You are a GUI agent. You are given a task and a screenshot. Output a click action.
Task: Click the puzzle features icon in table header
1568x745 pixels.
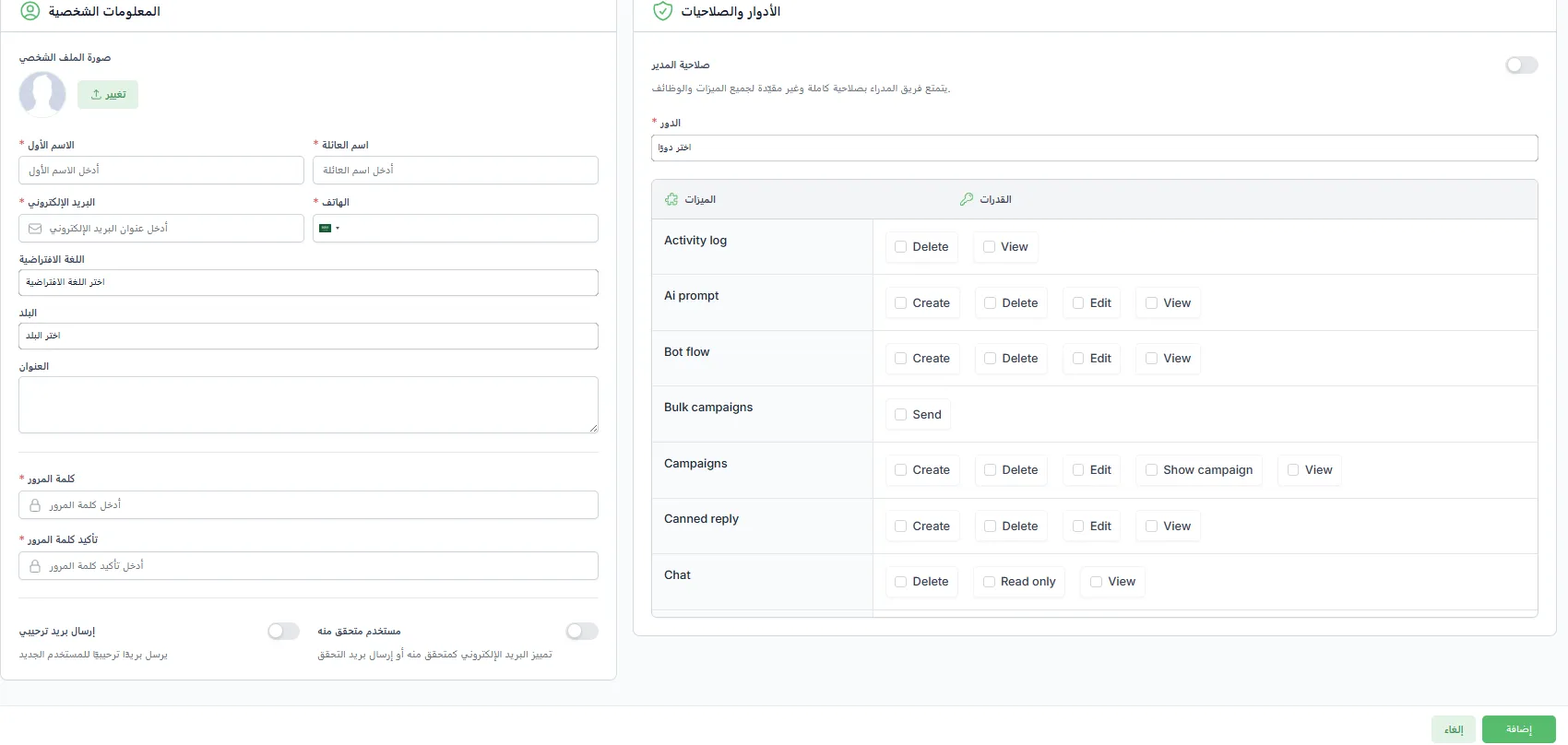pyautogui.click(x=671, y=199)
